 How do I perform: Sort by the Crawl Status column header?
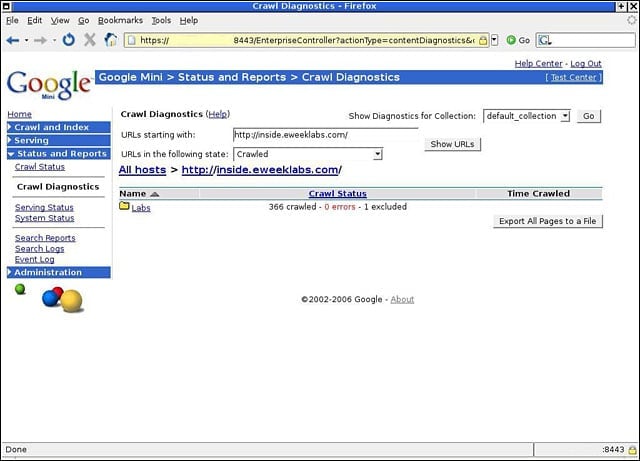338,194
